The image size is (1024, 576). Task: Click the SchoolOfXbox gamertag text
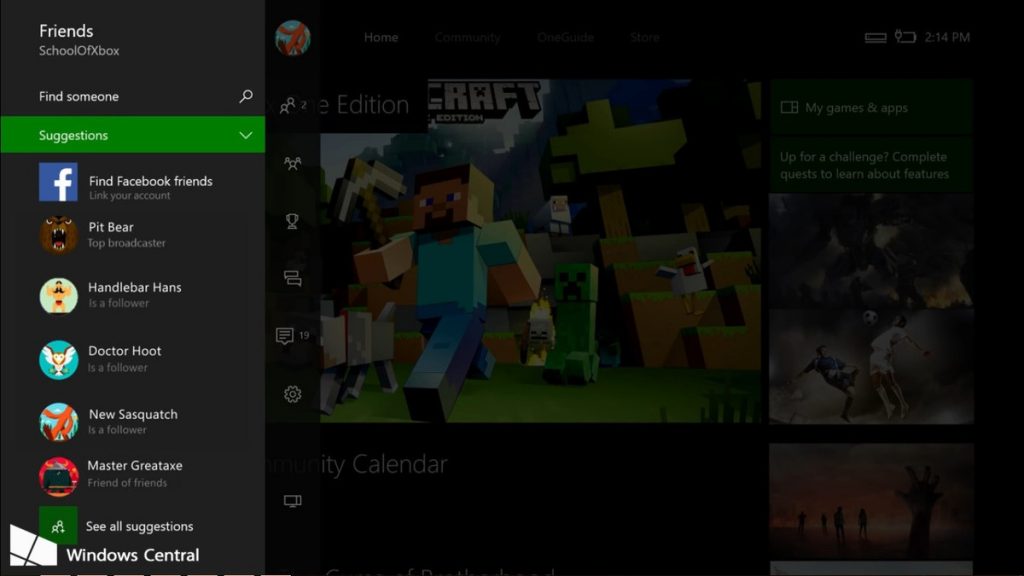point(79,51)
